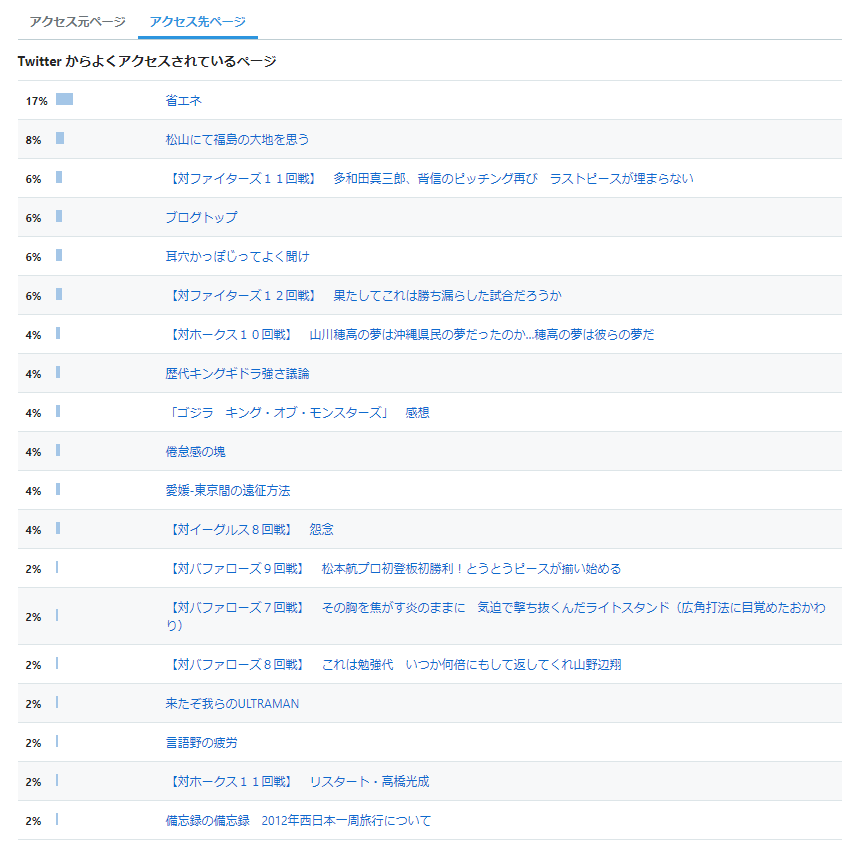Click the 8% bar in 松山にて row
Viewport: 842px width, 844px height.
point(60,138)
